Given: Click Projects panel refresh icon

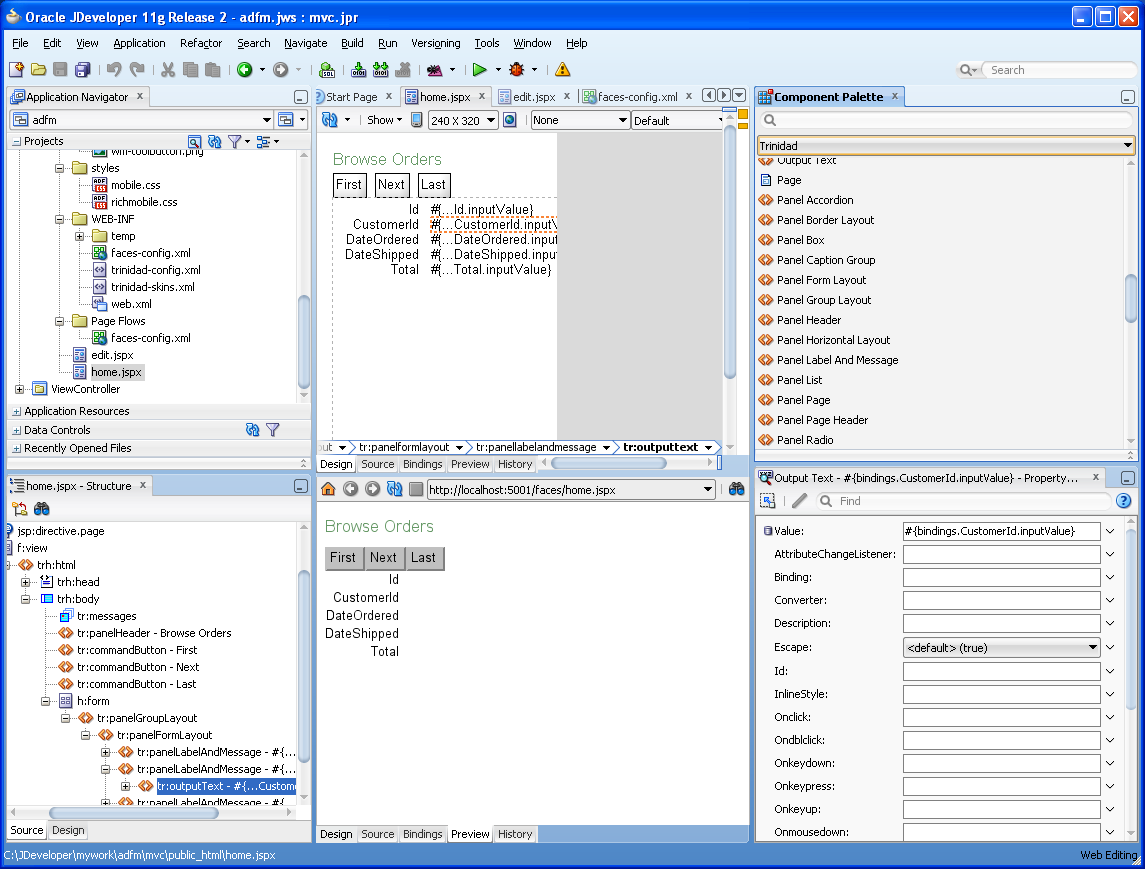Looking at the screenshot, I should click(x=215, y=141).
